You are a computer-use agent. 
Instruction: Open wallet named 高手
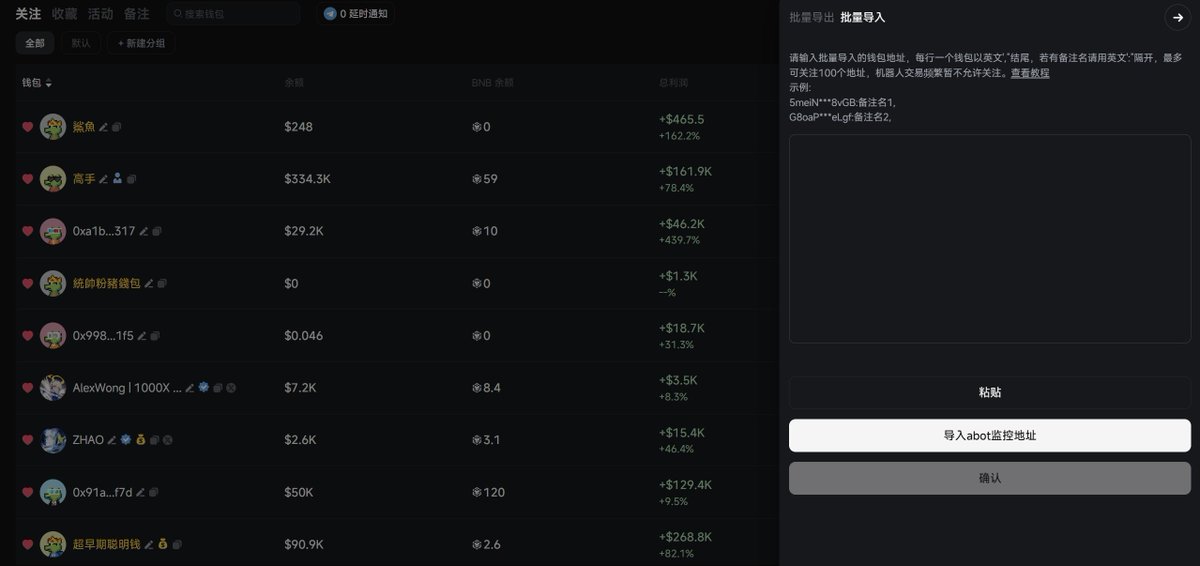(x=84, y=179)
